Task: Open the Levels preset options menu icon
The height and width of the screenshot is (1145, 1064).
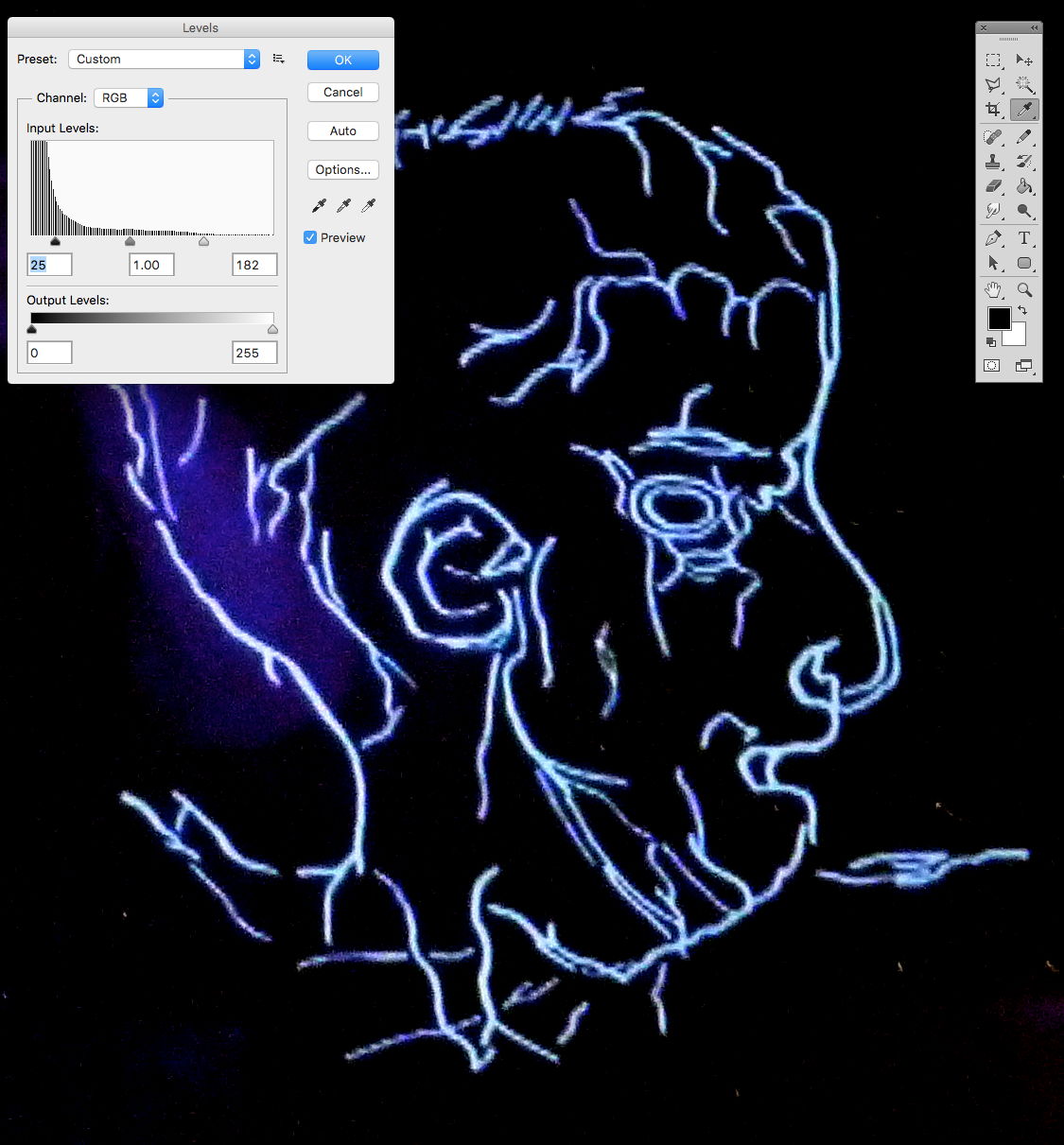Action: (x=278, y=59)
